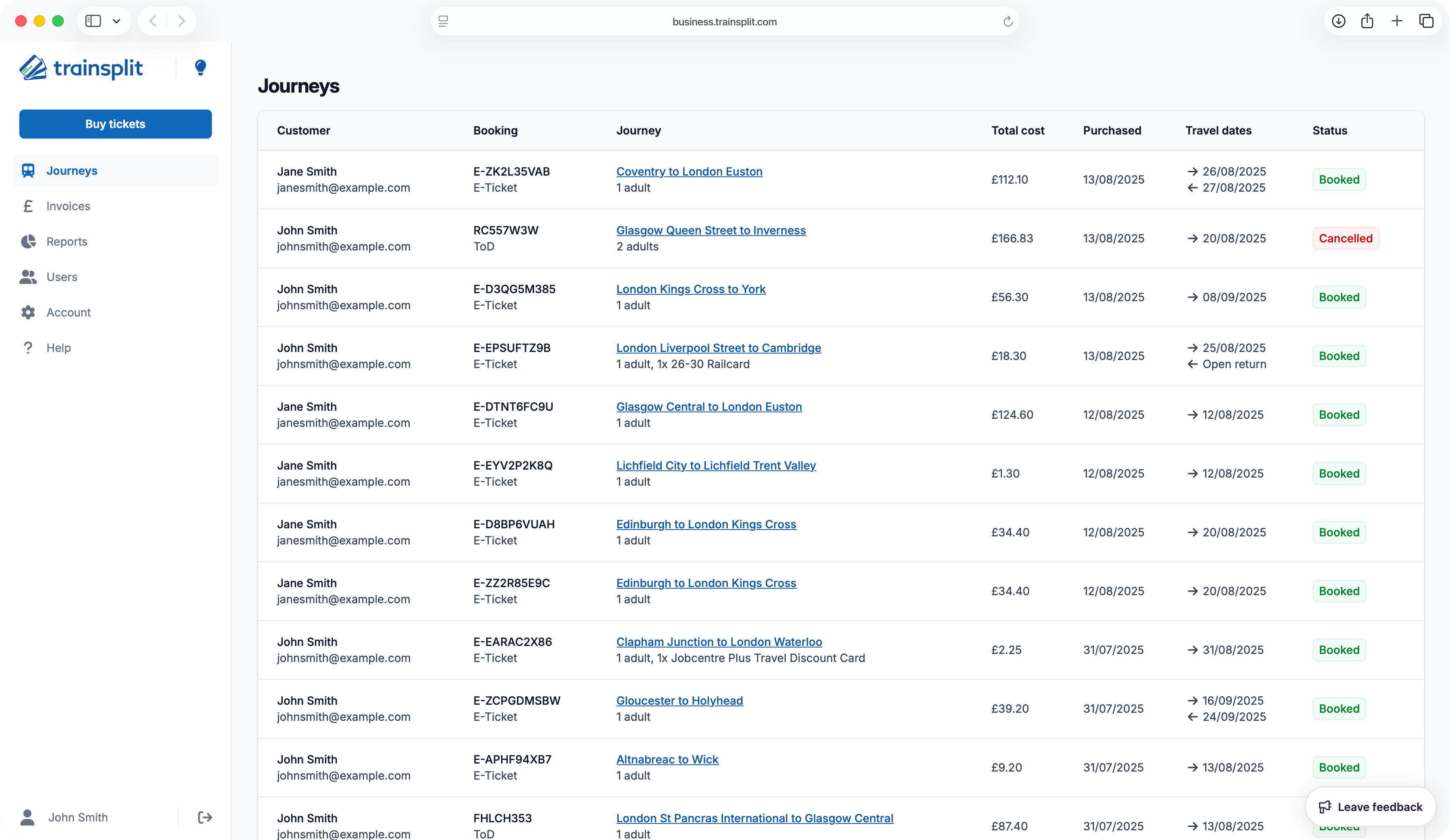Click the logout arrow icon
The width and height of the screenshot is (1450, 840).
click(205, 817)
